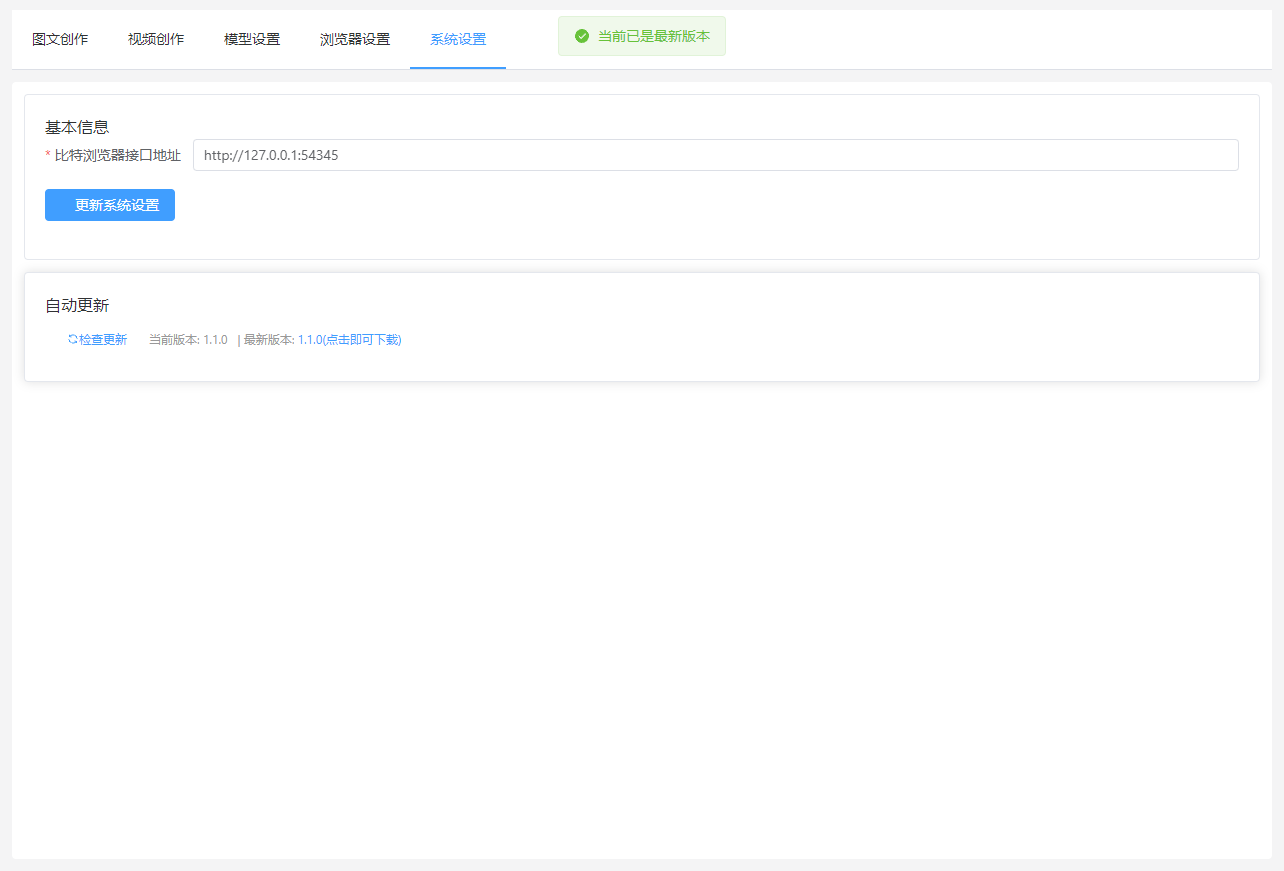Click the active 系统设置 tab

pos(458,40)
